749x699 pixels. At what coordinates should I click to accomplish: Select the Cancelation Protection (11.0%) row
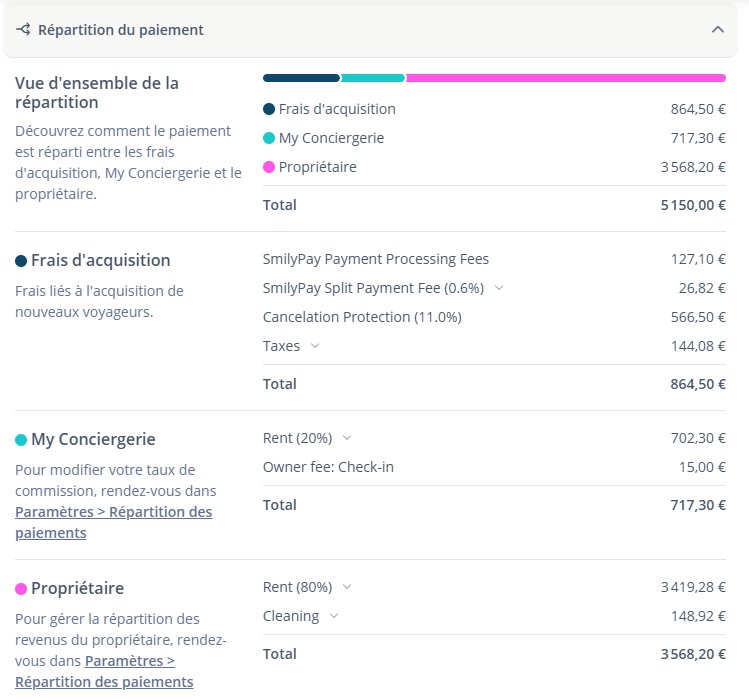[x=362, y=317]
